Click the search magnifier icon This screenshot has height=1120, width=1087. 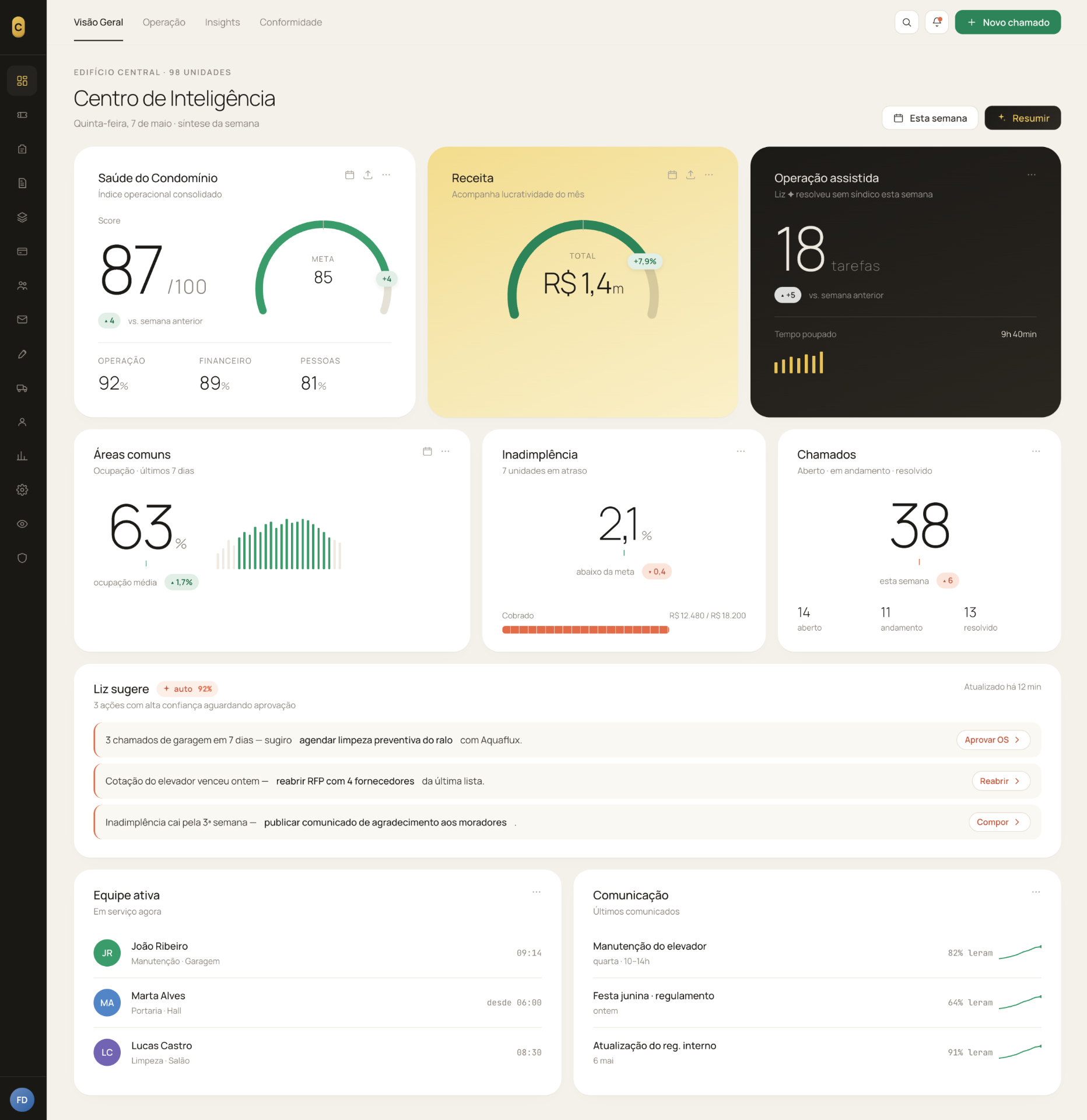pos(906,22)
